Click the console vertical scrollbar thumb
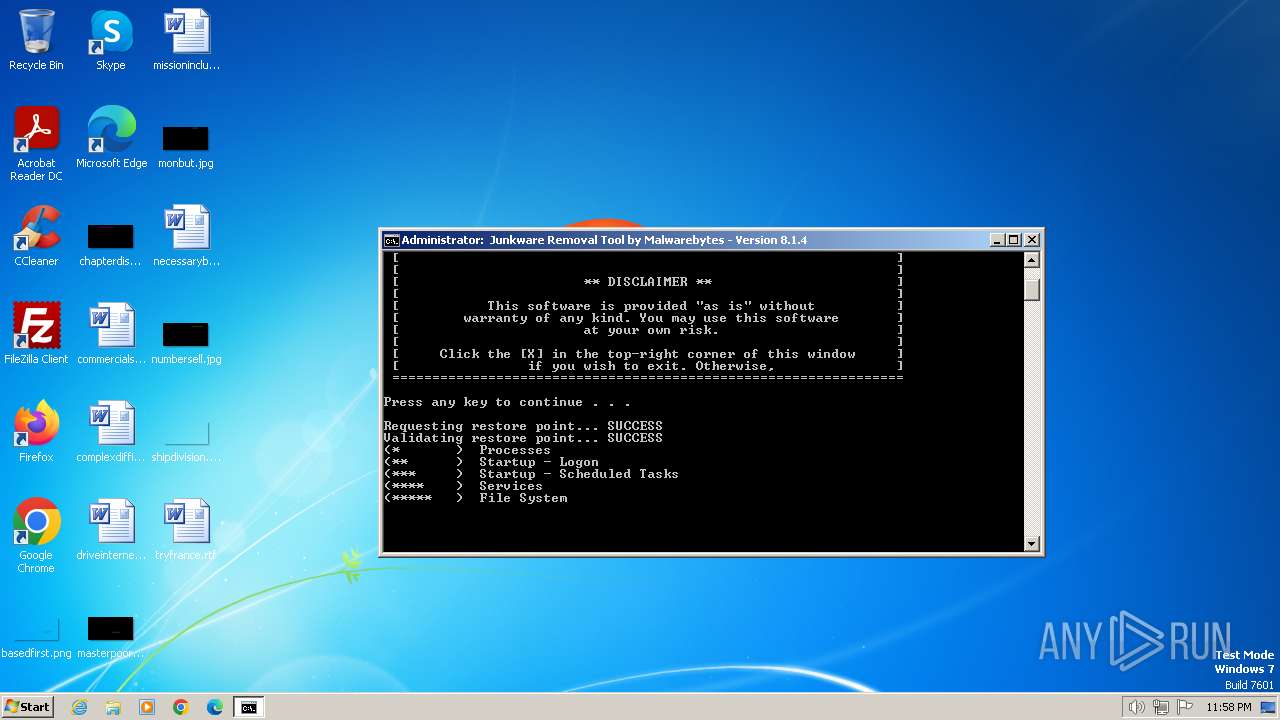The width and height of the screenshot is (1280, 720). pyautogui.click(x=1032, y=289)
